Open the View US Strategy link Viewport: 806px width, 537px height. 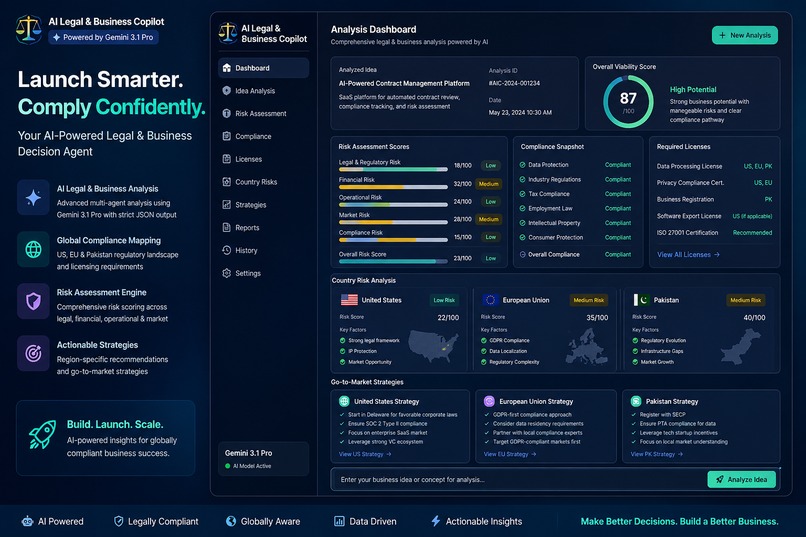365,454
